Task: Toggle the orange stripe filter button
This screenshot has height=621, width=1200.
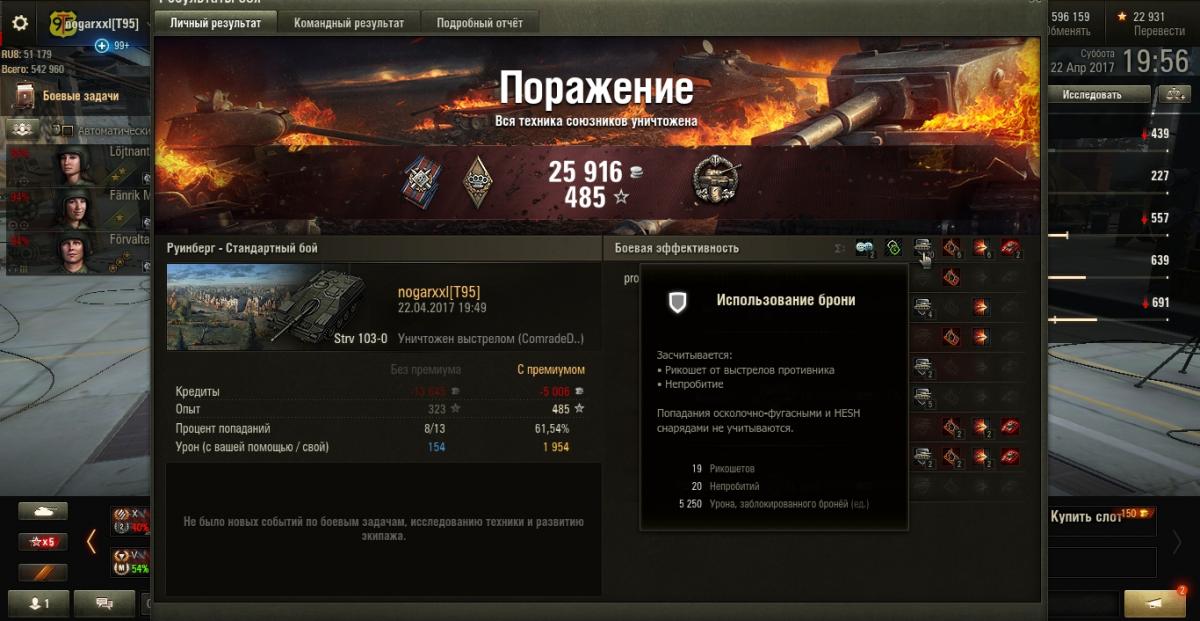Action: 43,573
